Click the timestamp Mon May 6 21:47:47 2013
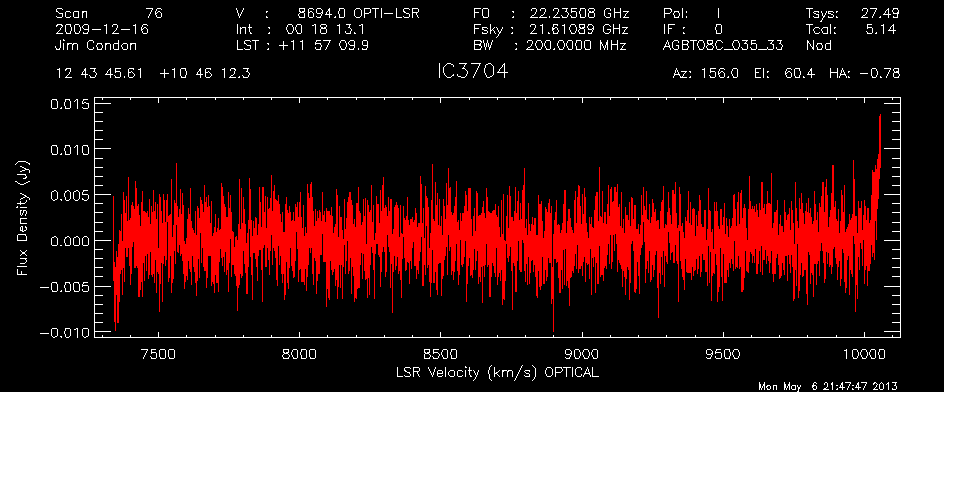 pos(828,386)
